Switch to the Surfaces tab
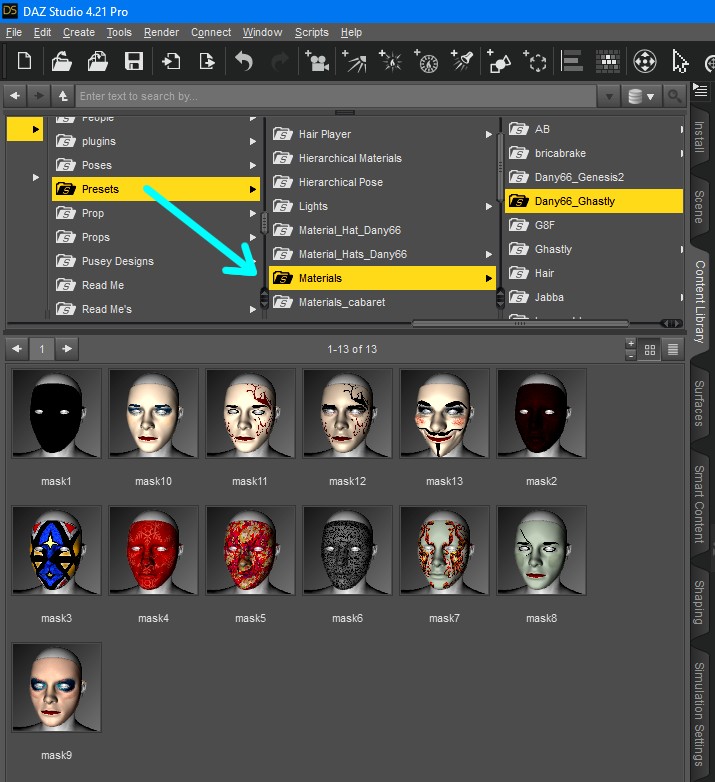This screenshot has width=715, height=782. 700,403
